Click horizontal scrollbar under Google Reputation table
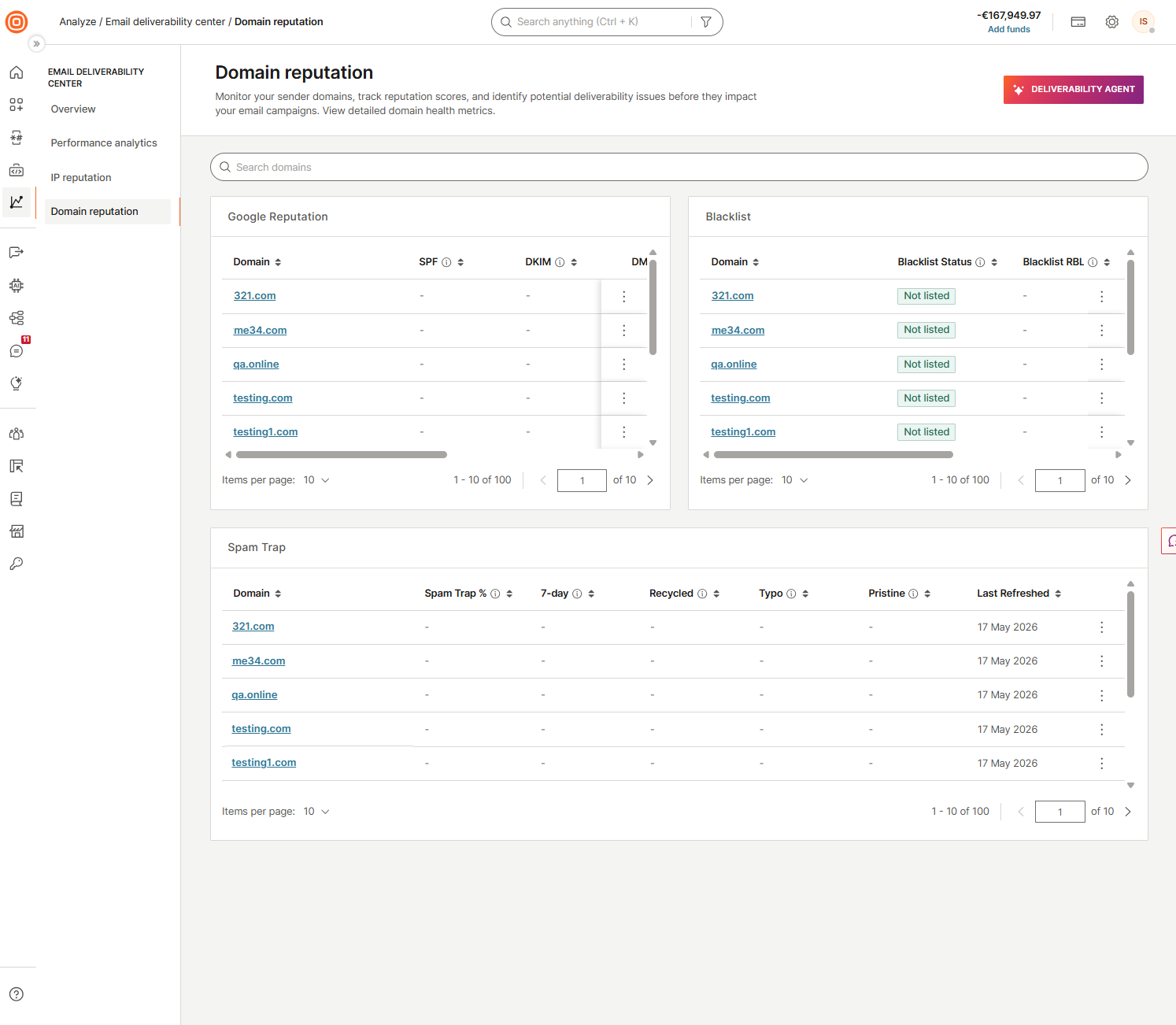The width and height of the screenshot is (1176, 1025). click(x=342, y=455)
